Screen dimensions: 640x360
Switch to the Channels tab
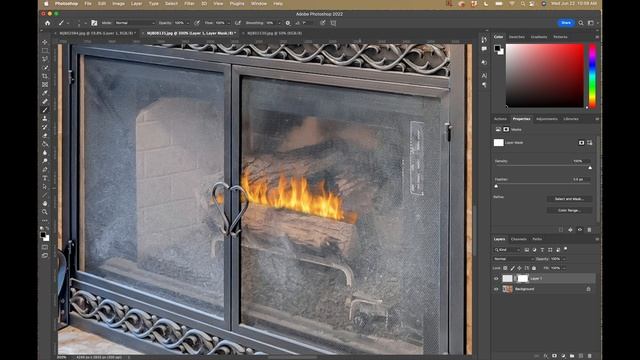coord(518,239)
